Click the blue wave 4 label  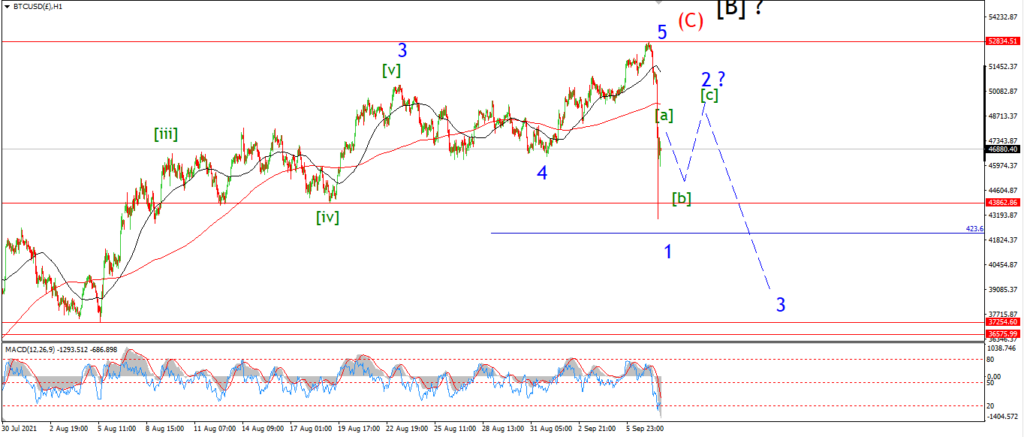pyautogui.click(x=543, y=173)
